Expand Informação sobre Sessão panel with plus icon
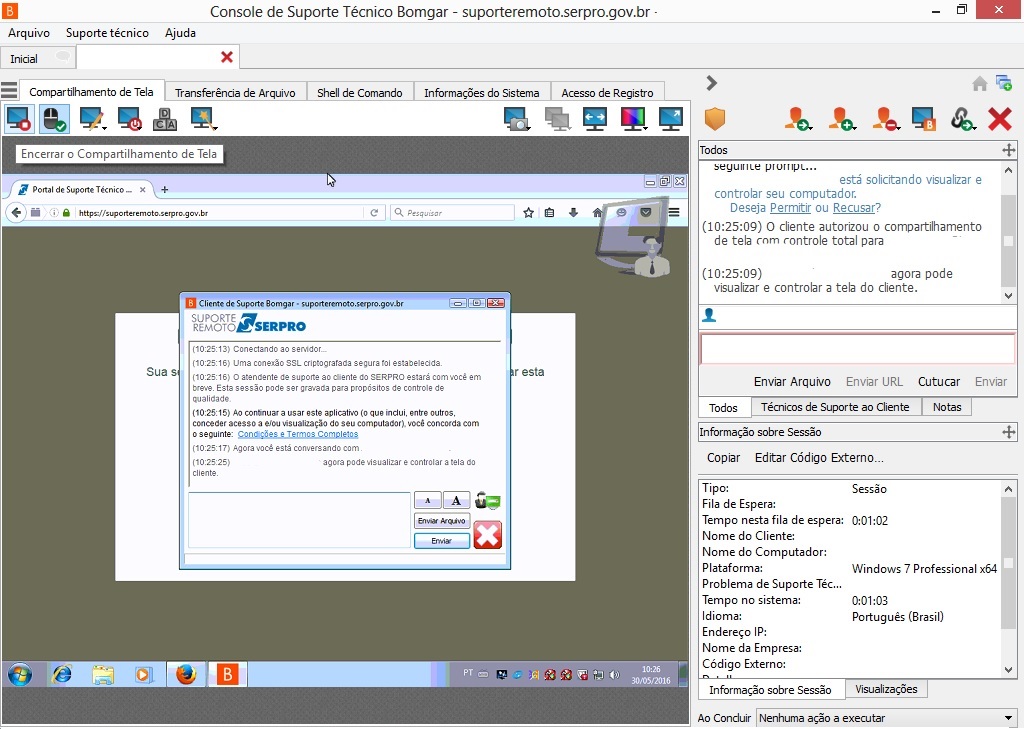The width and height of the screenshot is (1024, 729). pos(1008,432)
